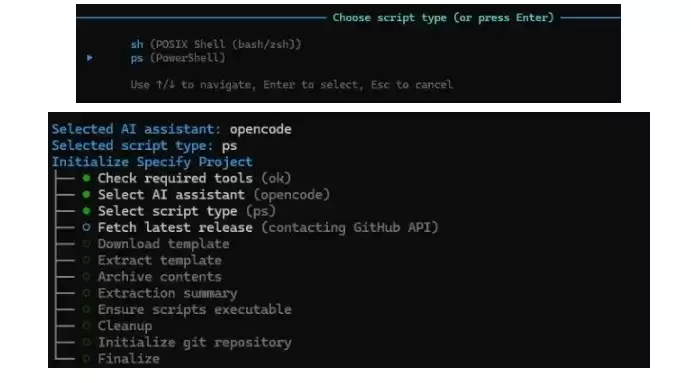Click the Initialize Specify Project heading

pyautogui.click(x=152, y=162)
